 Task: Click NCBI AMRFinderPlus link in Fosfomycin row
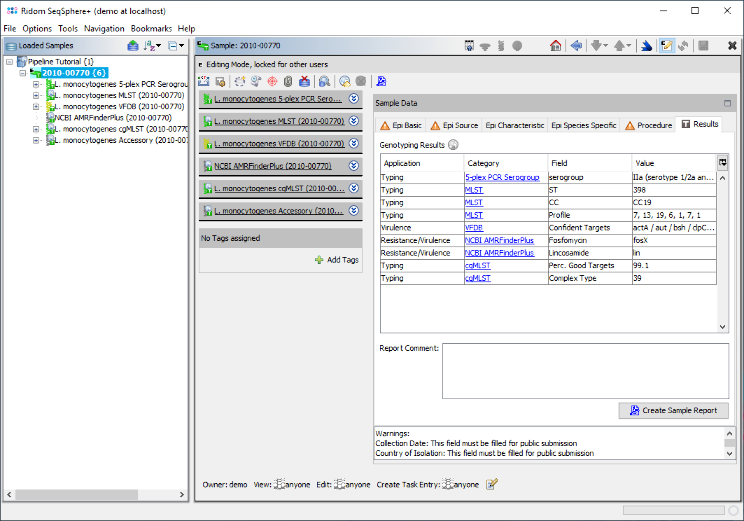tap(499, 241)
